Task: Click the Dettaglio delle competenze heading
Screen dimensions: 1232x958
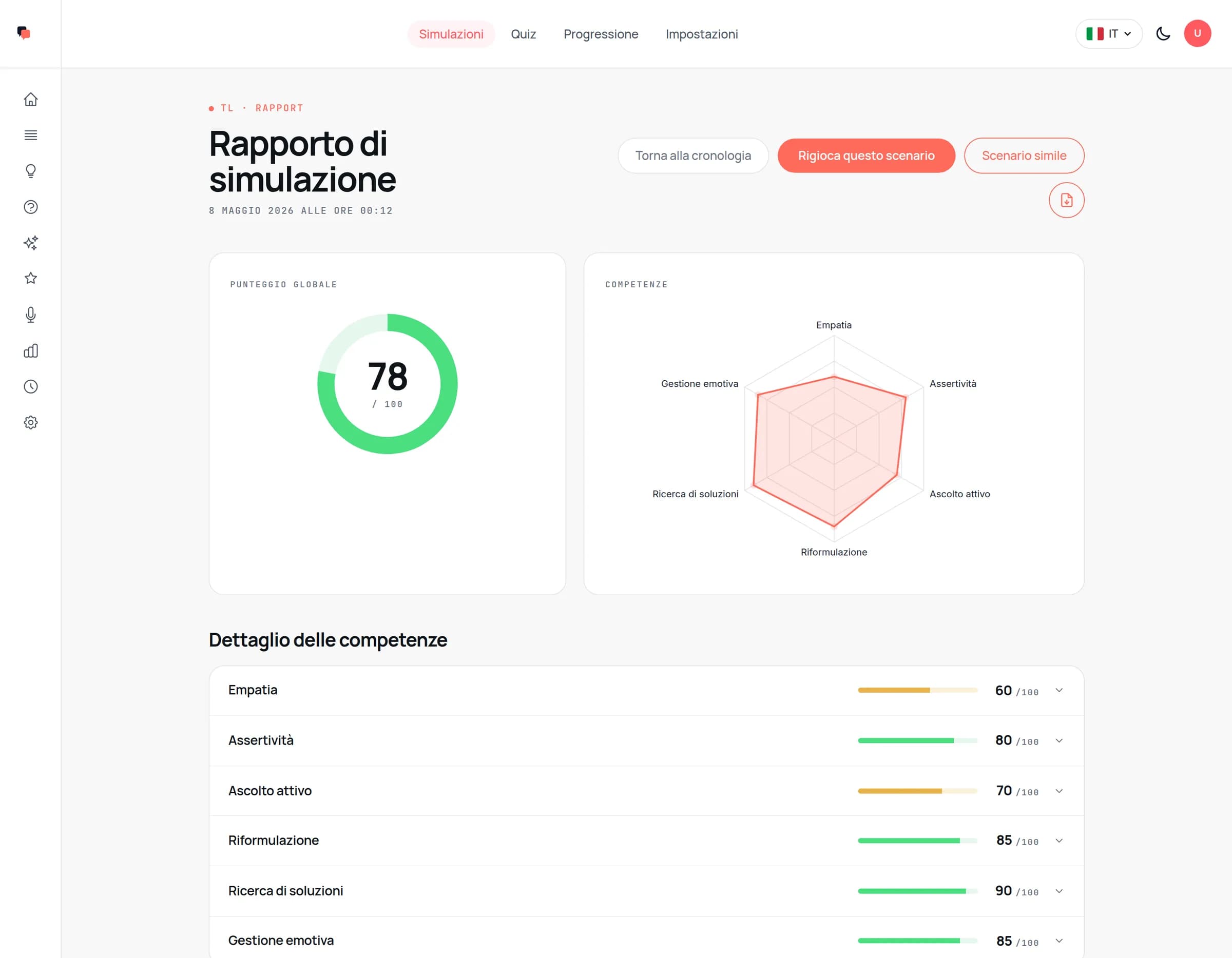Action: 328,640
